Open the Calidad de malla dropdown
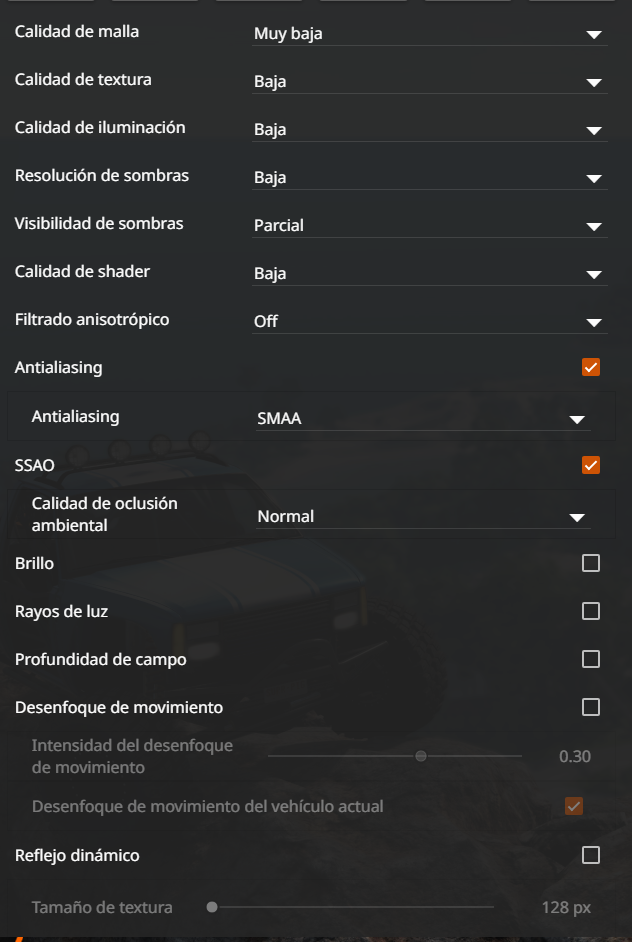632x942 pixels. pyautogui.click(x=430, y=34)
